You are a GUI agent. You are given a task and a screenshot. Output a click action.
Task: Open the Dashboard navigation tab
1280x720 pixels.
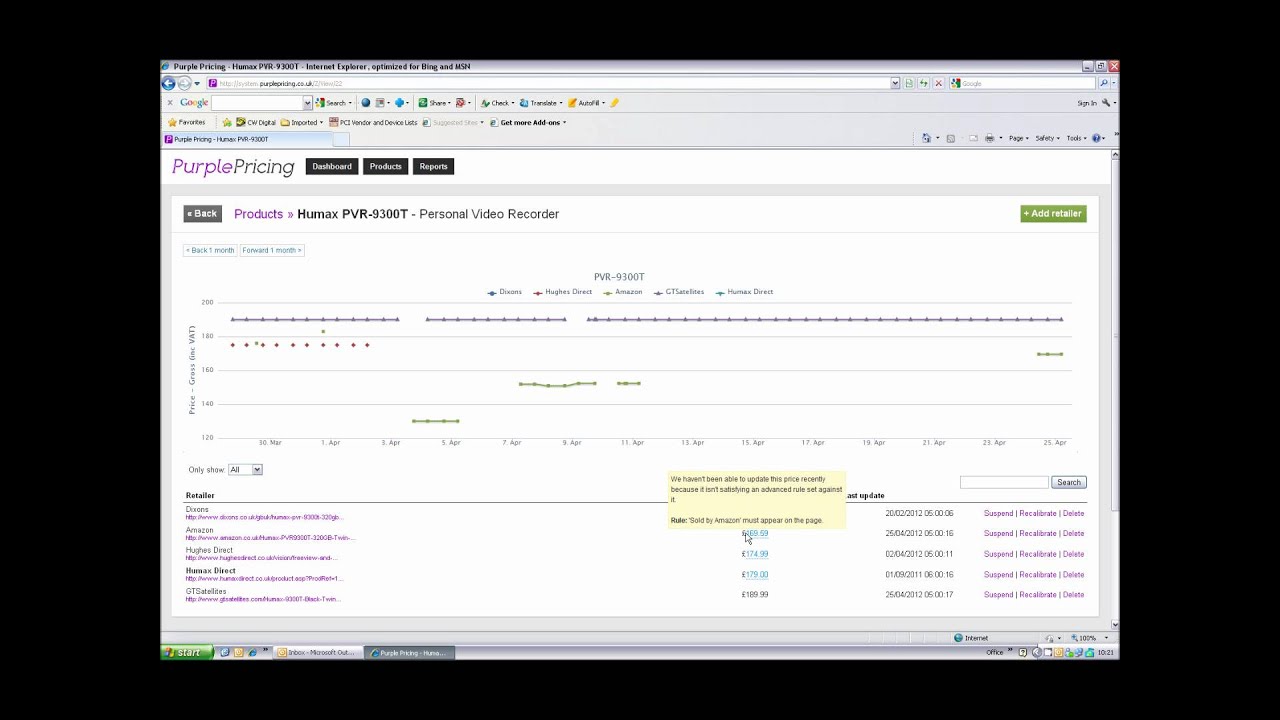pyautogui.click(x=332, y=166)
